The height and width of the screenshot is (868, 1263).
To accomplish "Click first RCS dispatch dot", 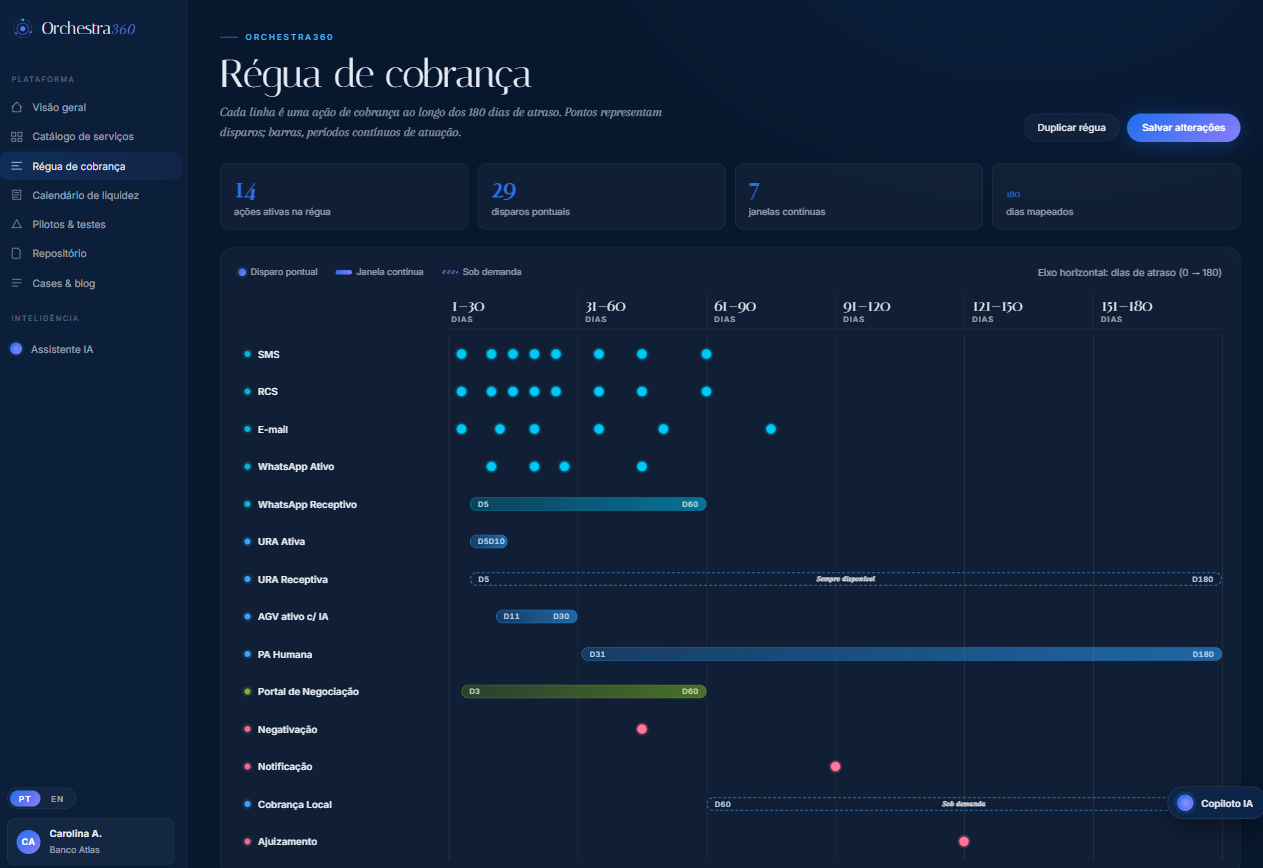I will point(461,391).
